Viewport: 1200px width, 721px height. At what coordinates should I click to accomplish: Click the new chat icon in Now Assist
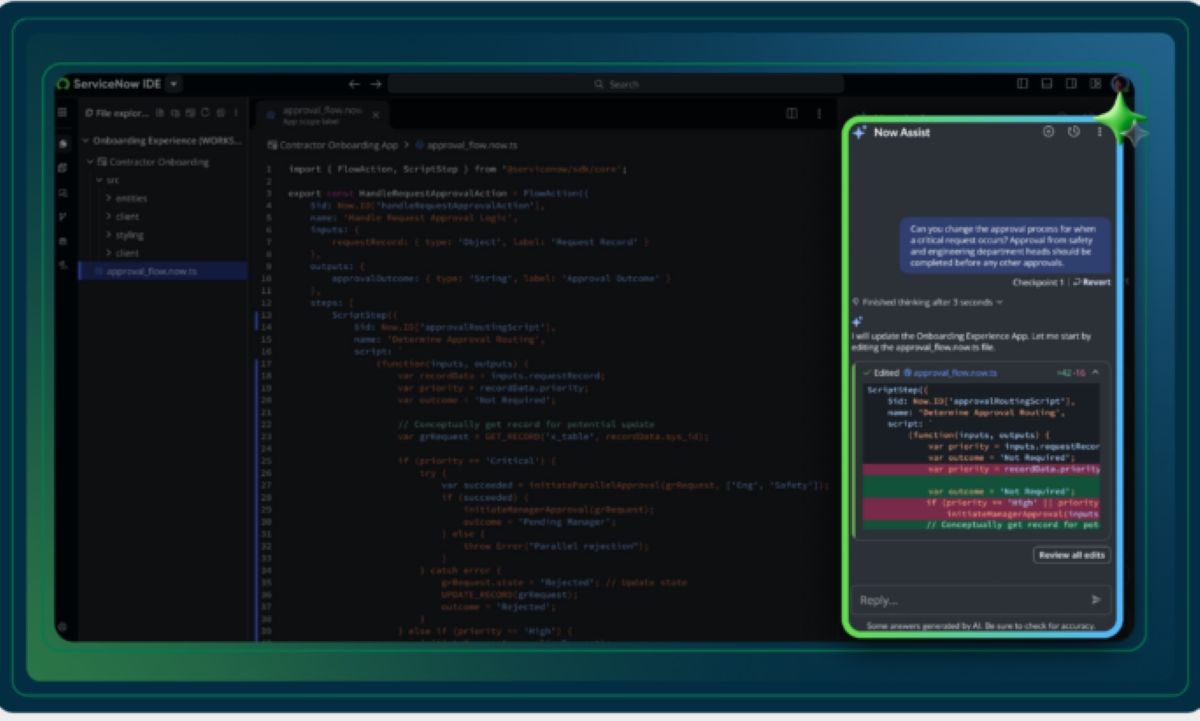[x=1048, y=132]
